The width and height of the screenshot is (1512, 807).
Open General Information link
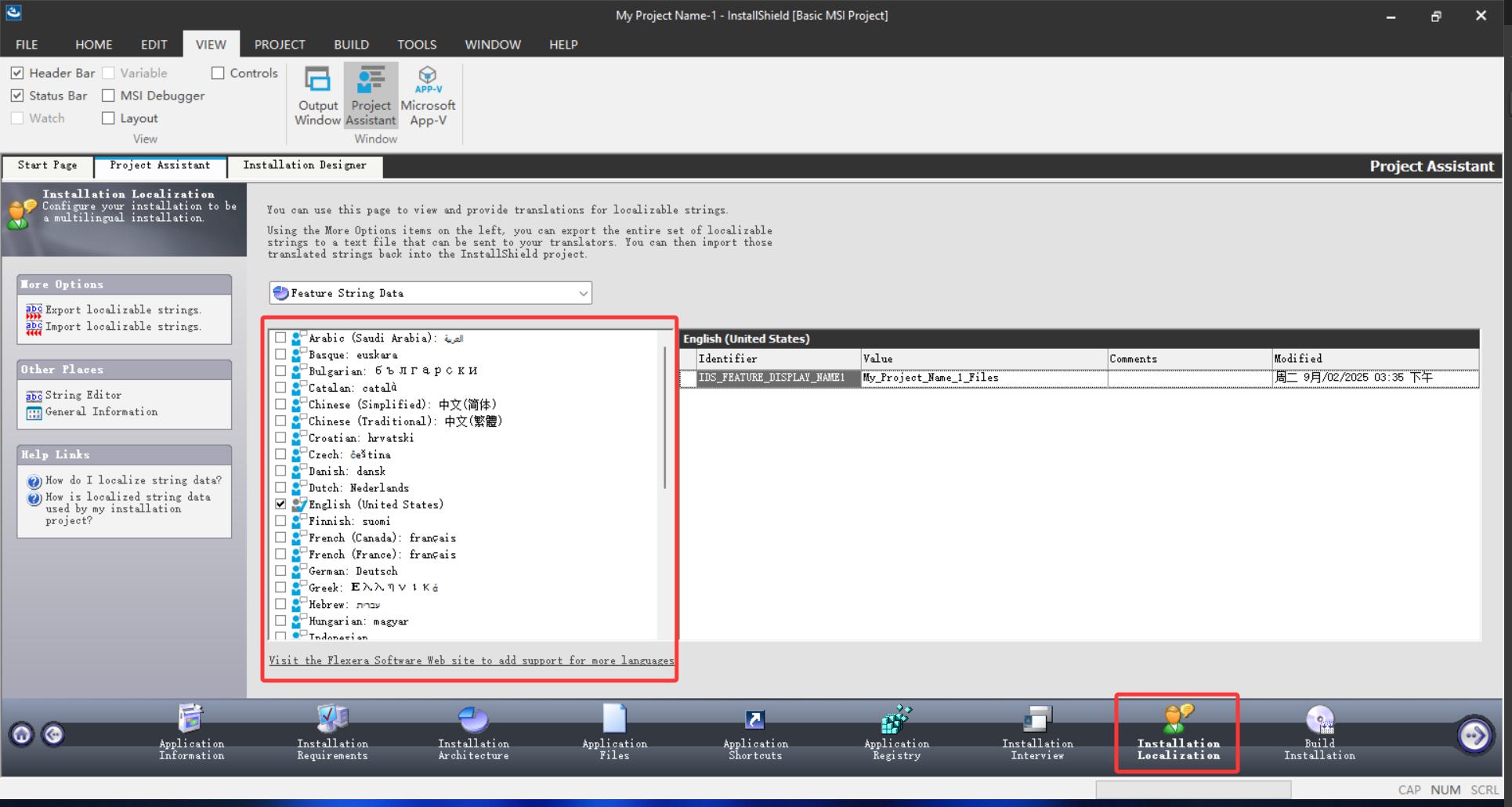click(x=101, y=412)
